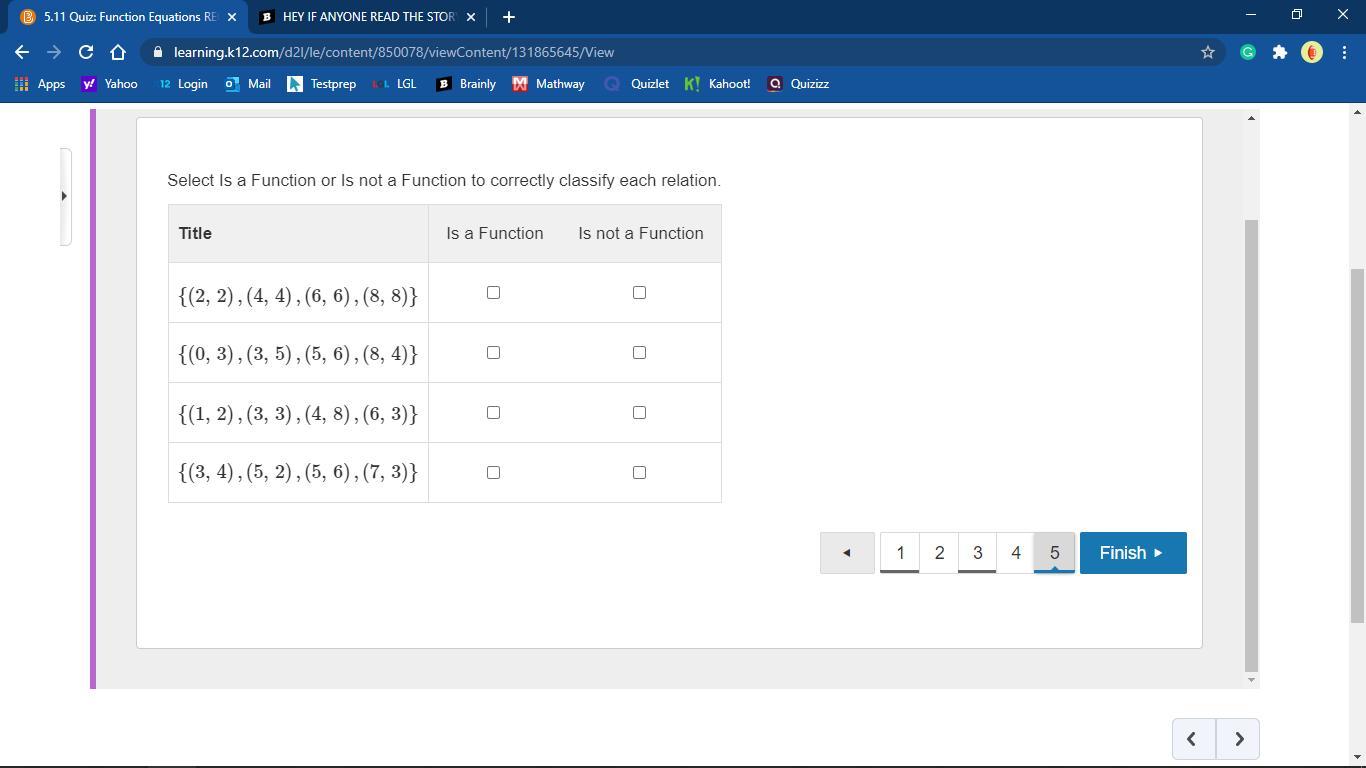The width and height of the screenshot is (1366, 768).
Task: Expand the left side panel arrow
Action: (64, 196)
